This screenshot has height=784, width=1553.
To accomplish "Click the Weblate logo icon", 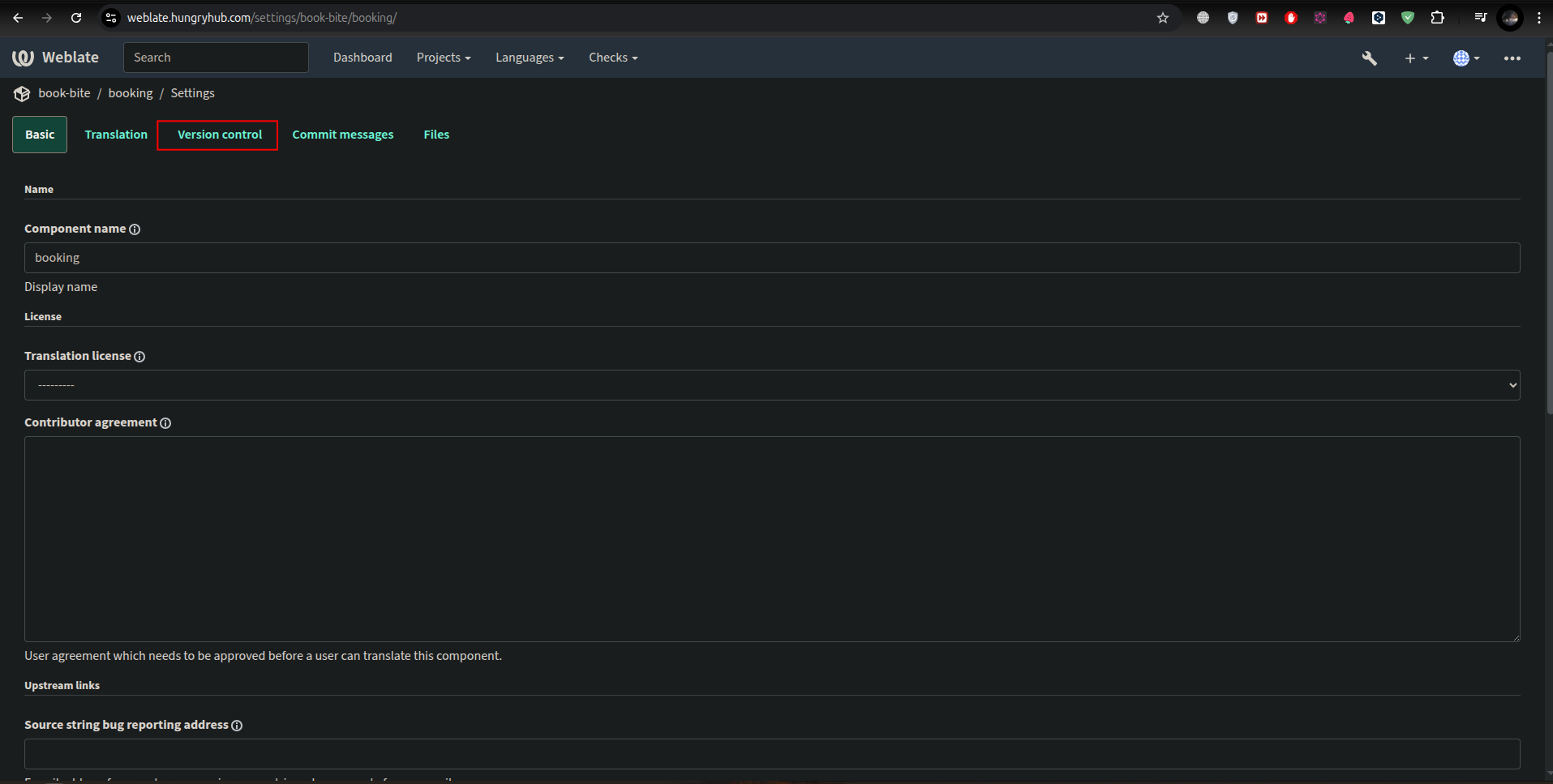I will coord(23,58).
